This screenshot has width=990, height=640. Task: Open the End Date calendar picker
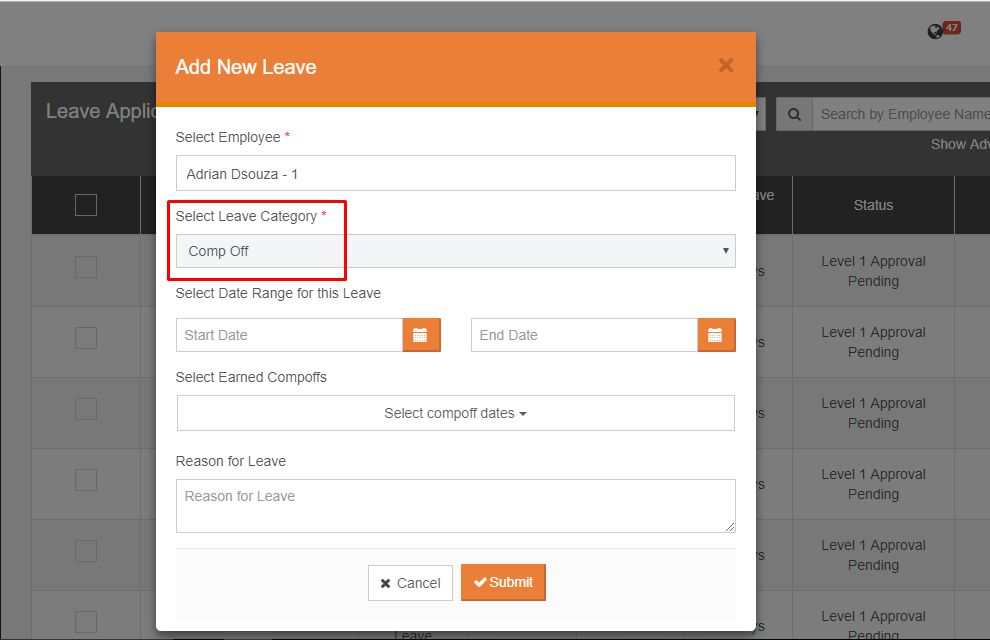(x=716, y=335)
